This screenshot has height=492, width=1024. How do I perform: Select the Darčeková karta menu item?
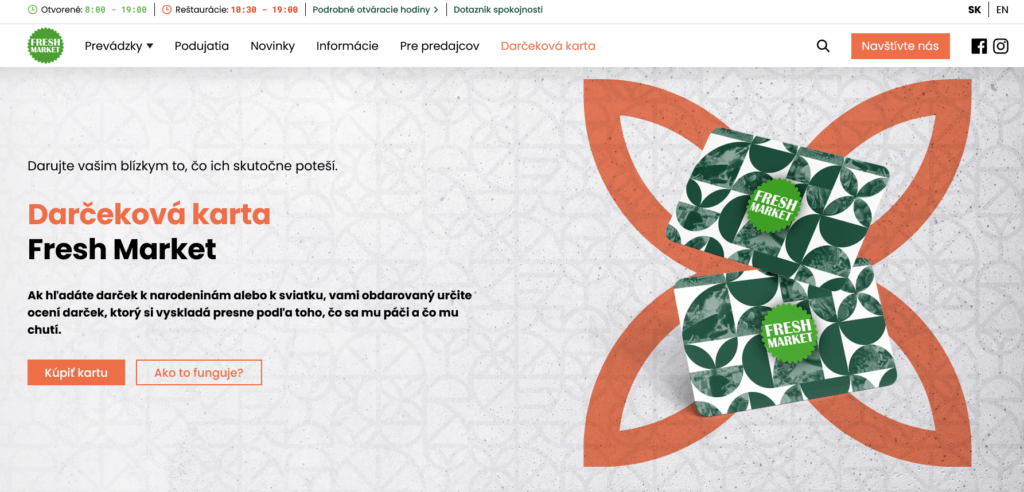click(x=548, y=46)
